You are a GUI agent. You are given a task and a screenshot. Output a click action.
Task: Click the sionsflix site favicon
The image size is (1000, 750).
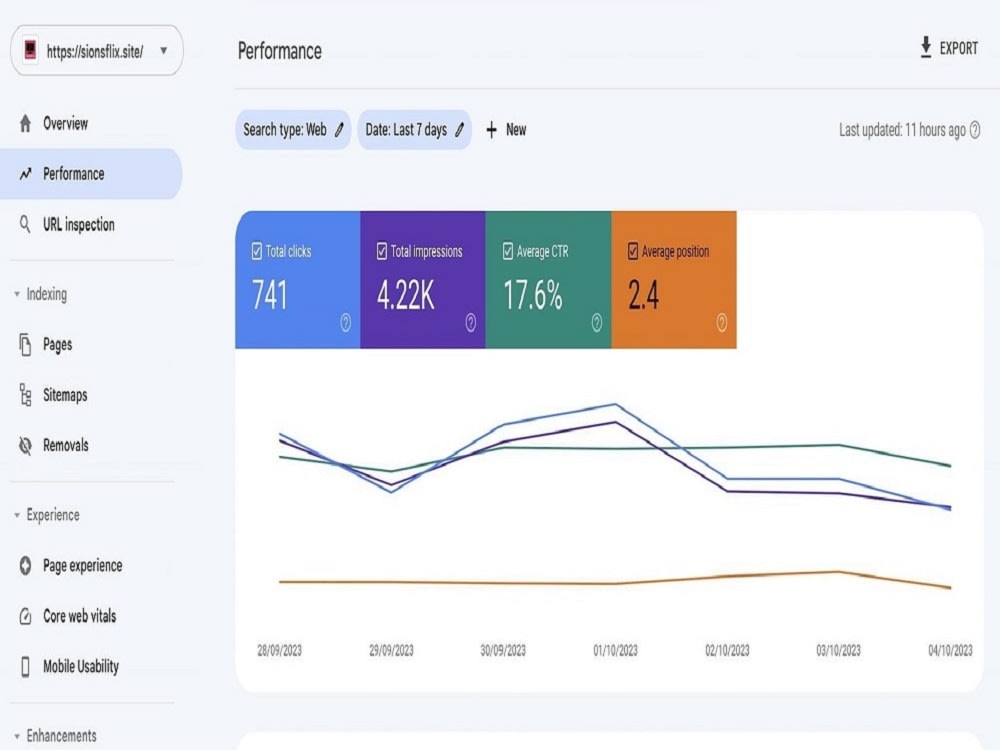(30, 50)
